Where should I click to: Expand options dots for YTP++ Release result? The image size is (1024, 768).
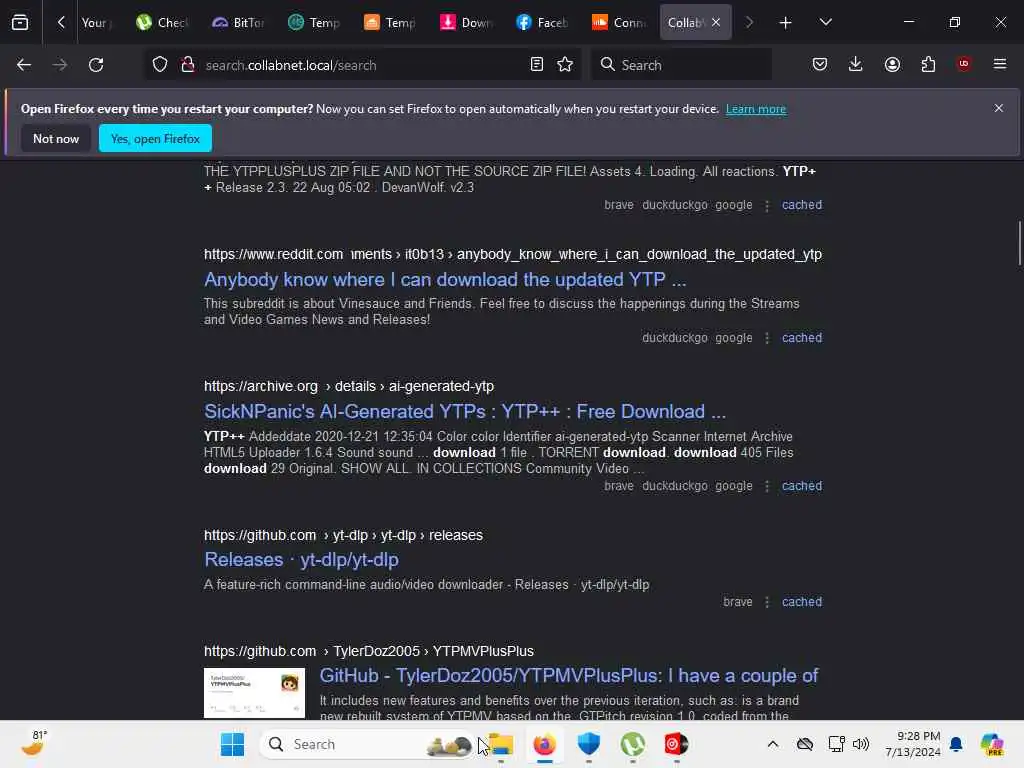(x=767, y=205)
